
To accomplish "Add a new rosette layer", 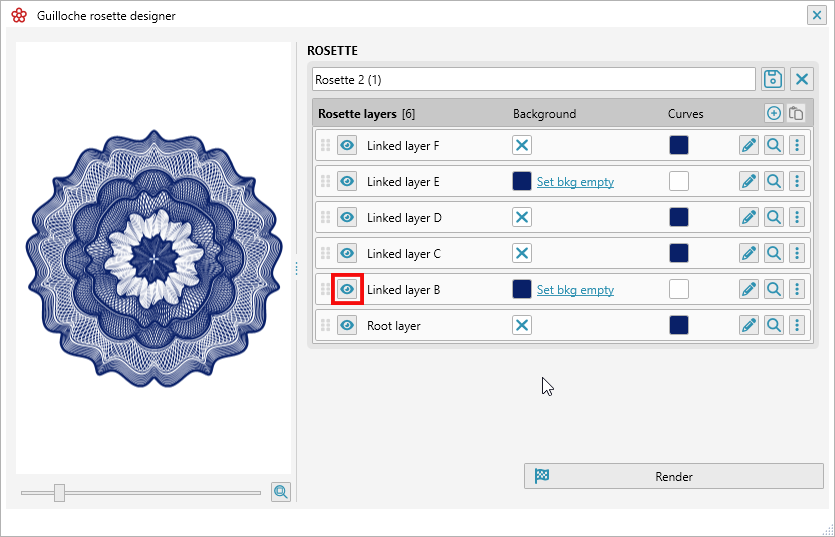I will click(774, 113).
